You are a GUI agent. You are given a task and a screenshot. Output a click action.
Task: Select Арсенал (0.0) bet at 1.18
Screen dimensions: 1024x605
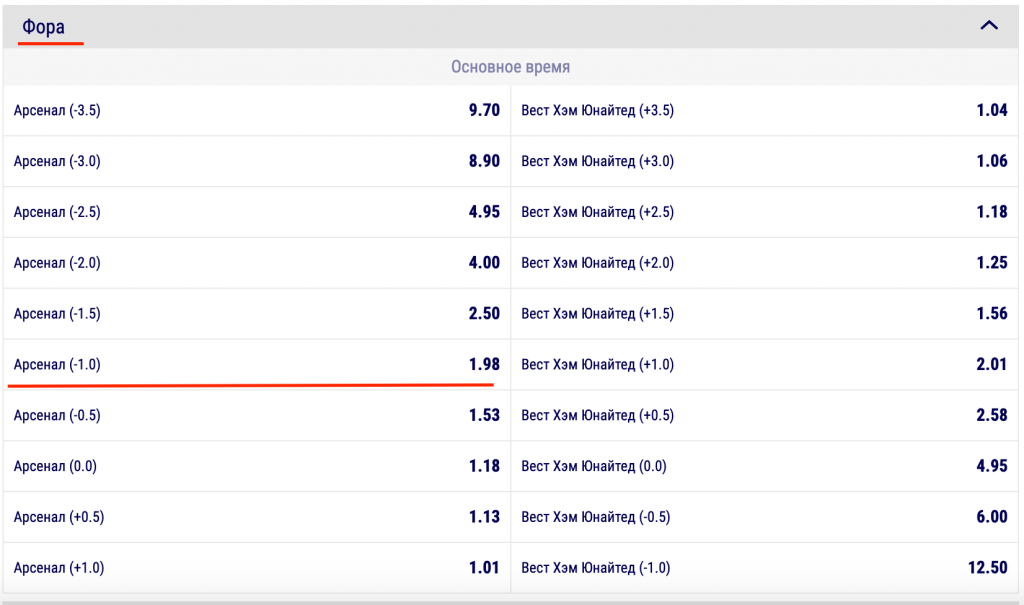point(257,466)
